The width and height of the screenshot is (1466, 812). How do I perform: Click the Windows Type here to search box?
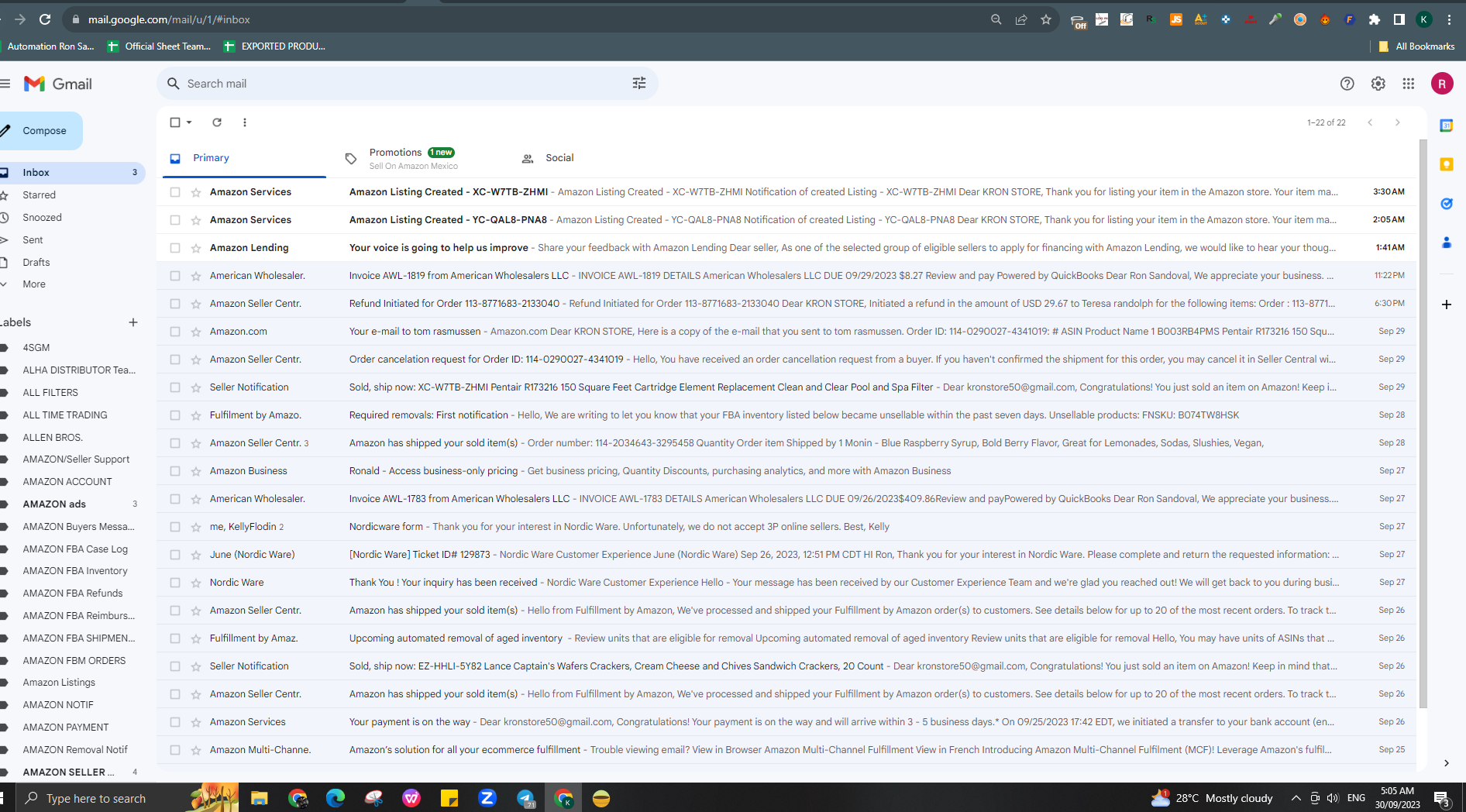95,798
